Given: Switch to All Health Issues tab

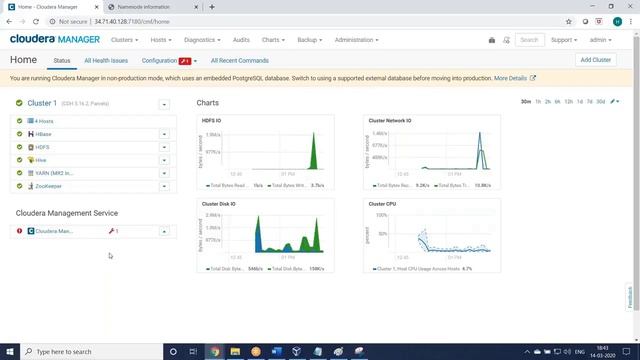Looking at the screenshot, I should [x=106, y=60].
